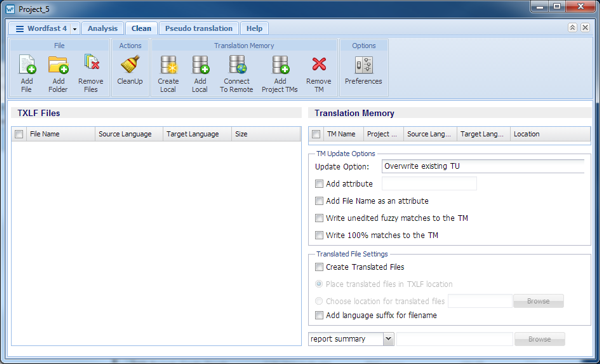The height and width of the screenshot is (364, 600).
Task: Click the Add Project TMs icon
Action: click(x=280, y=65)
